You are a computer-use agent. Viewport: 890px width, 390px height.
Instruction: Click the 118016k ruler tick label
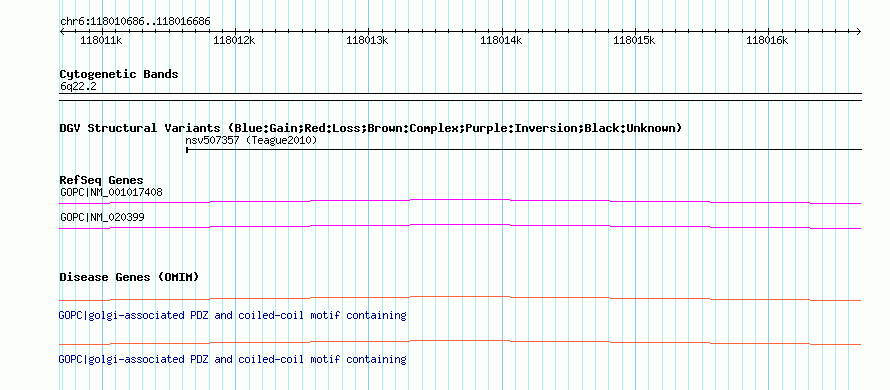point(767,40)
